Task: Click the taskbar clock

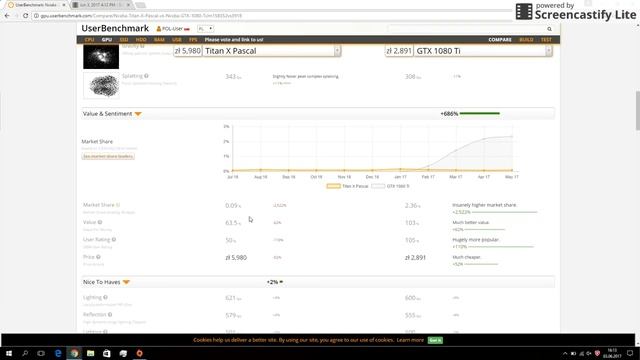Action: click(x=612, y=353)
